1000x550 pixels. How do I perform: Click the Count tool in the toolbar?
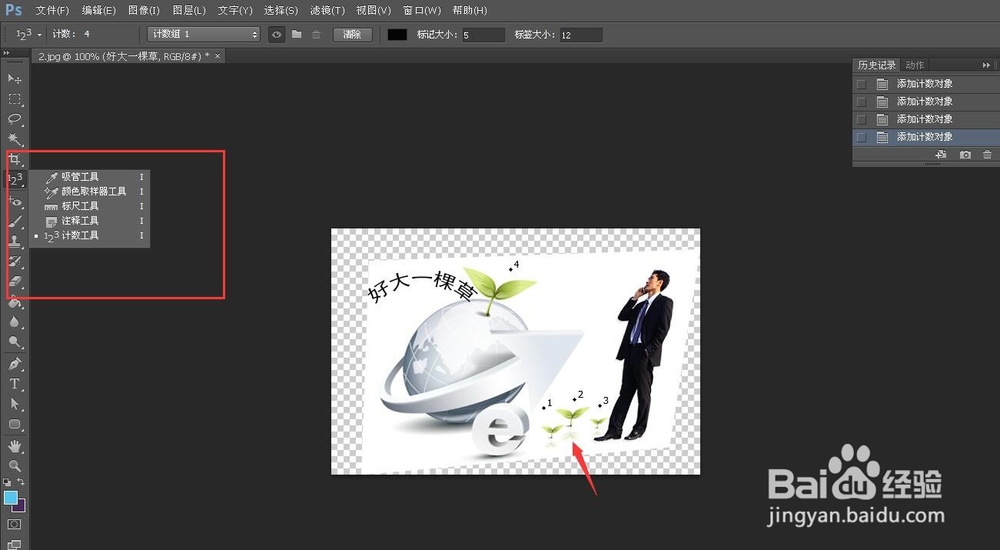(x=14, y=180)
